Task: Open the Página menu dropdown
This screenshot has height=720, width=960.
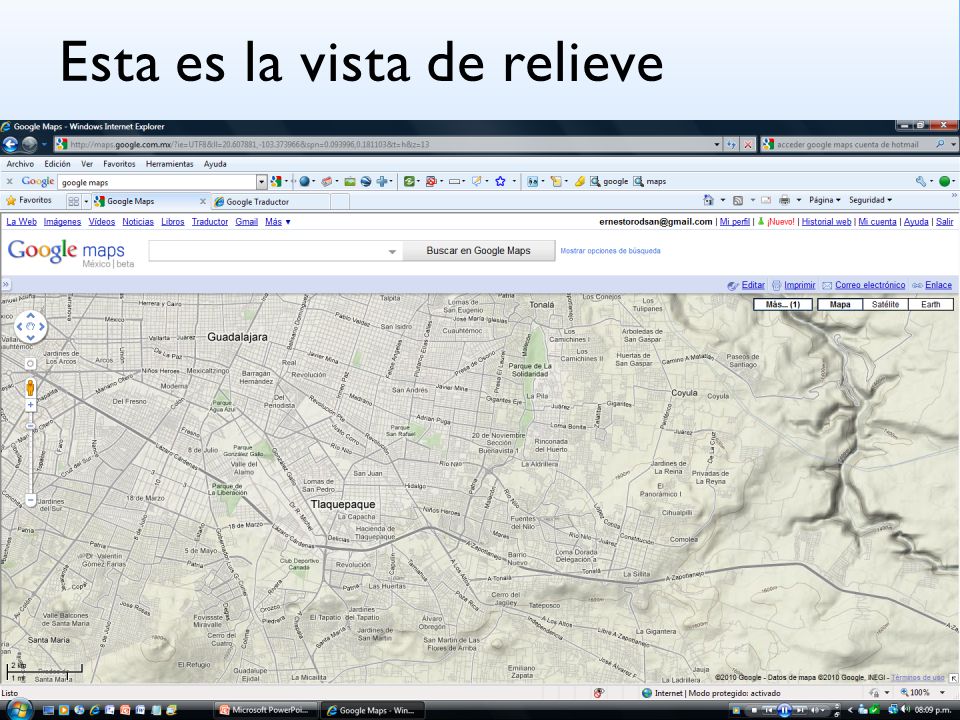Action: pyautogui.click(x=825, y=200)
